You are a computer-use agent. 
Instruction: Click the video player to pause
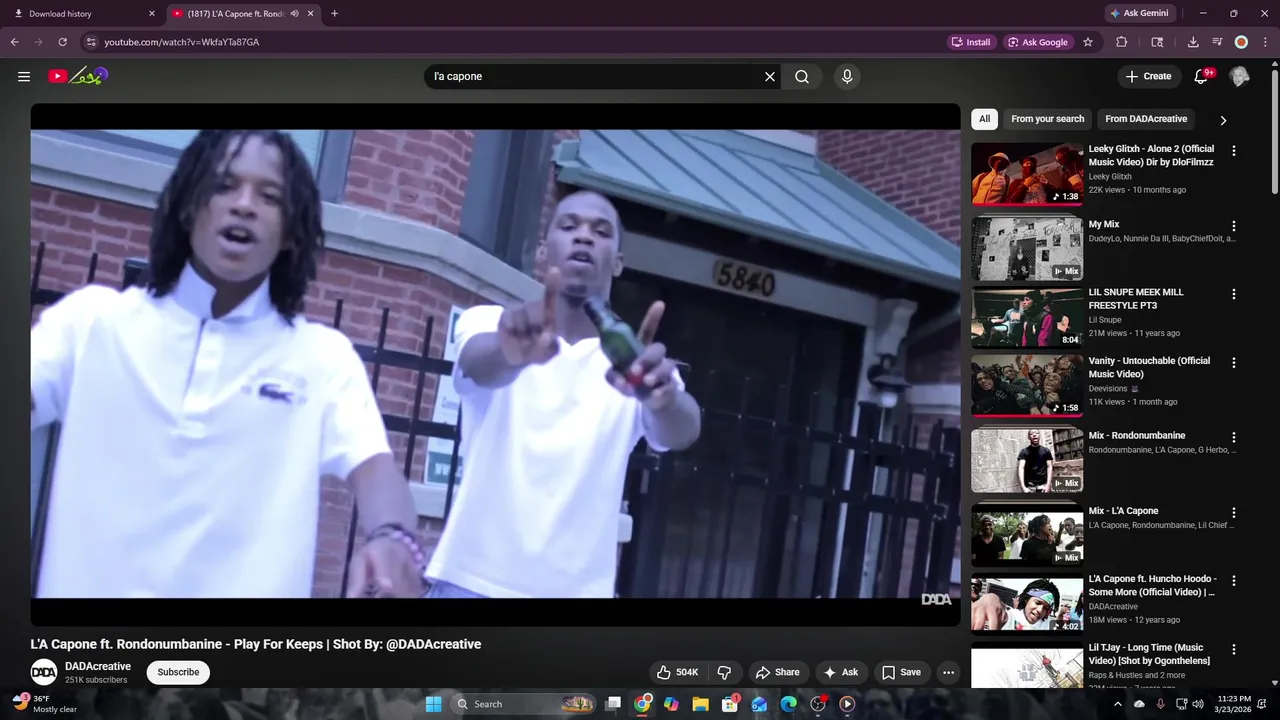coord(495,364)
